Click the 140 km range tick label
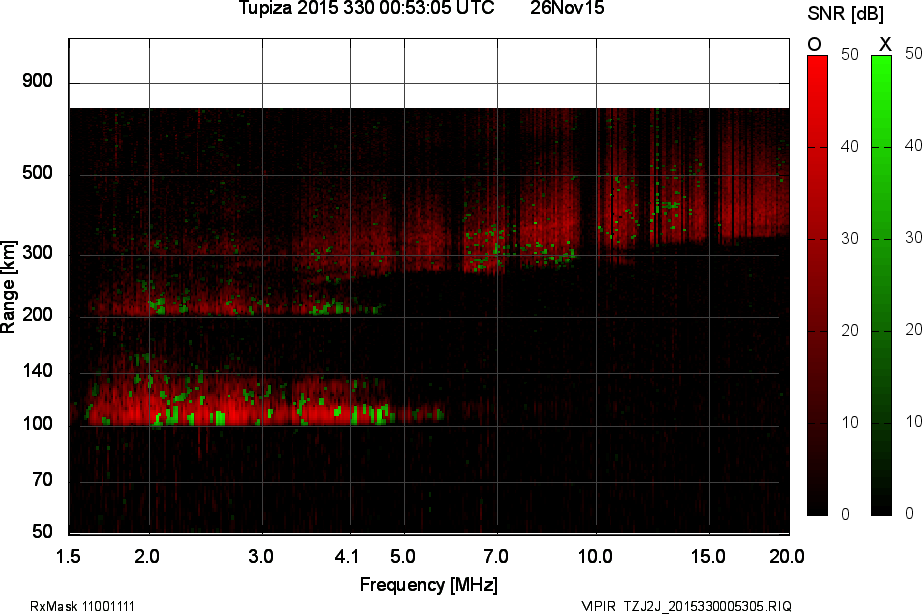The image size is (922, 614). 37,372
